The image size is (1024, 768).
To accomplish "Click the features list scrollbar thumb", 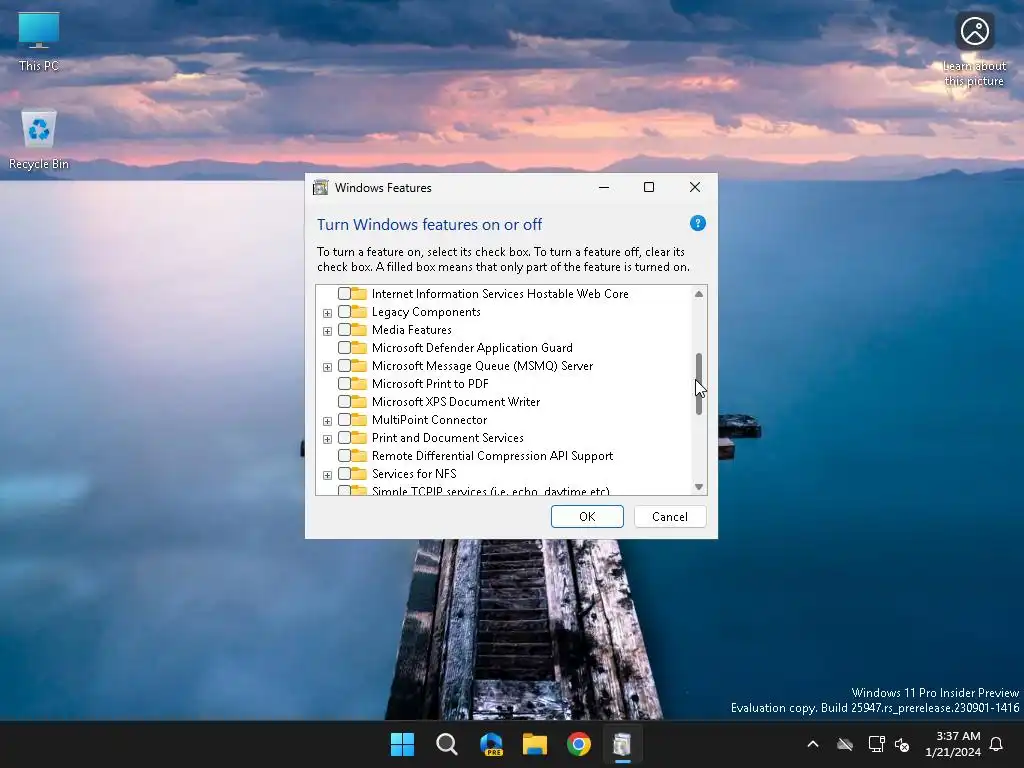I will [699, 384].
